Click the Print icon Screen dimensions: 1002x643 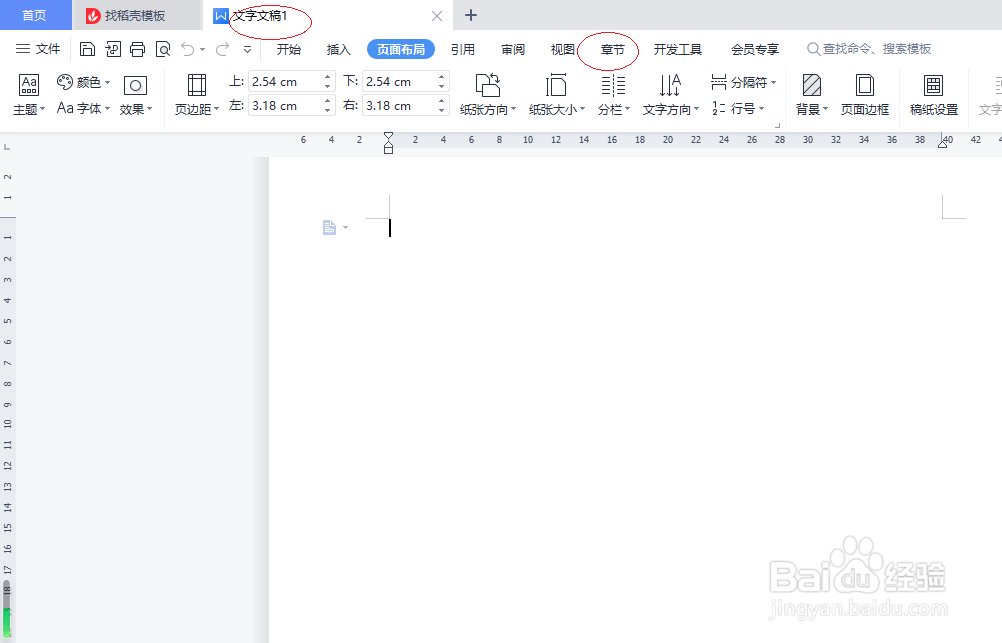[x=137, y=49]
